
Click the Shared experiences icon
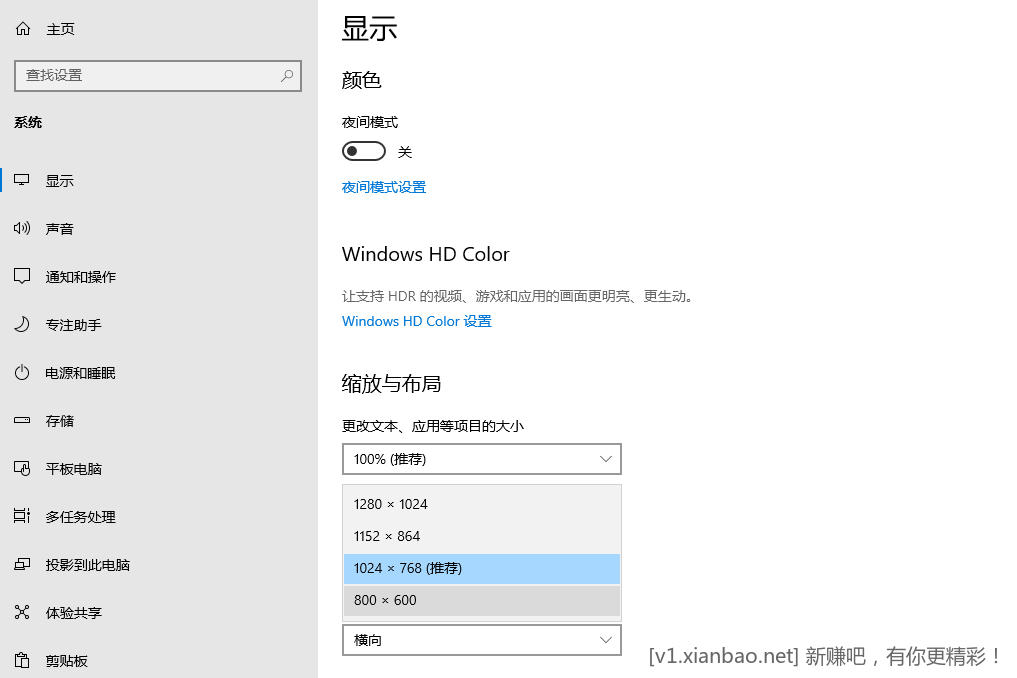pos(22,612)
